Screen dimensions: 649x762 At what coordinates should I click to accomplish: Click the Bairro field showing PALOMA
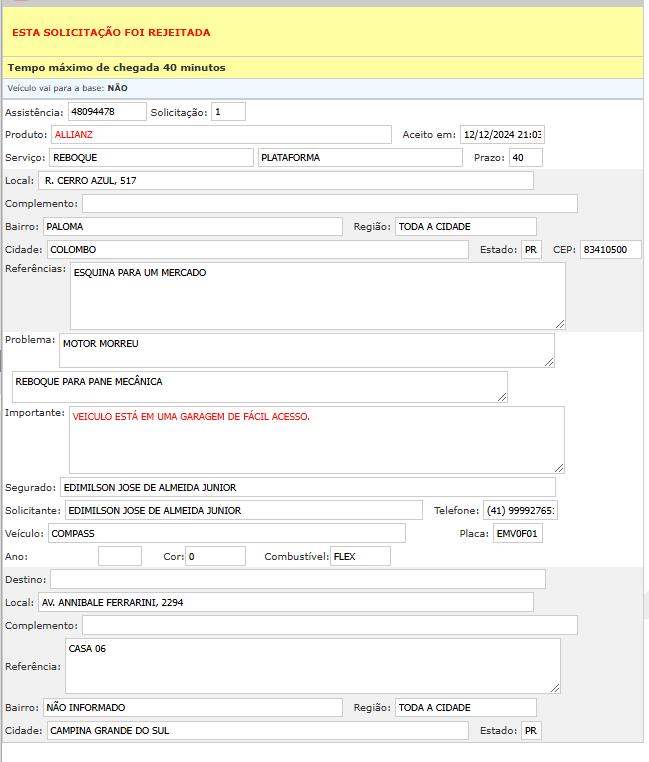(x=193, y=226)
